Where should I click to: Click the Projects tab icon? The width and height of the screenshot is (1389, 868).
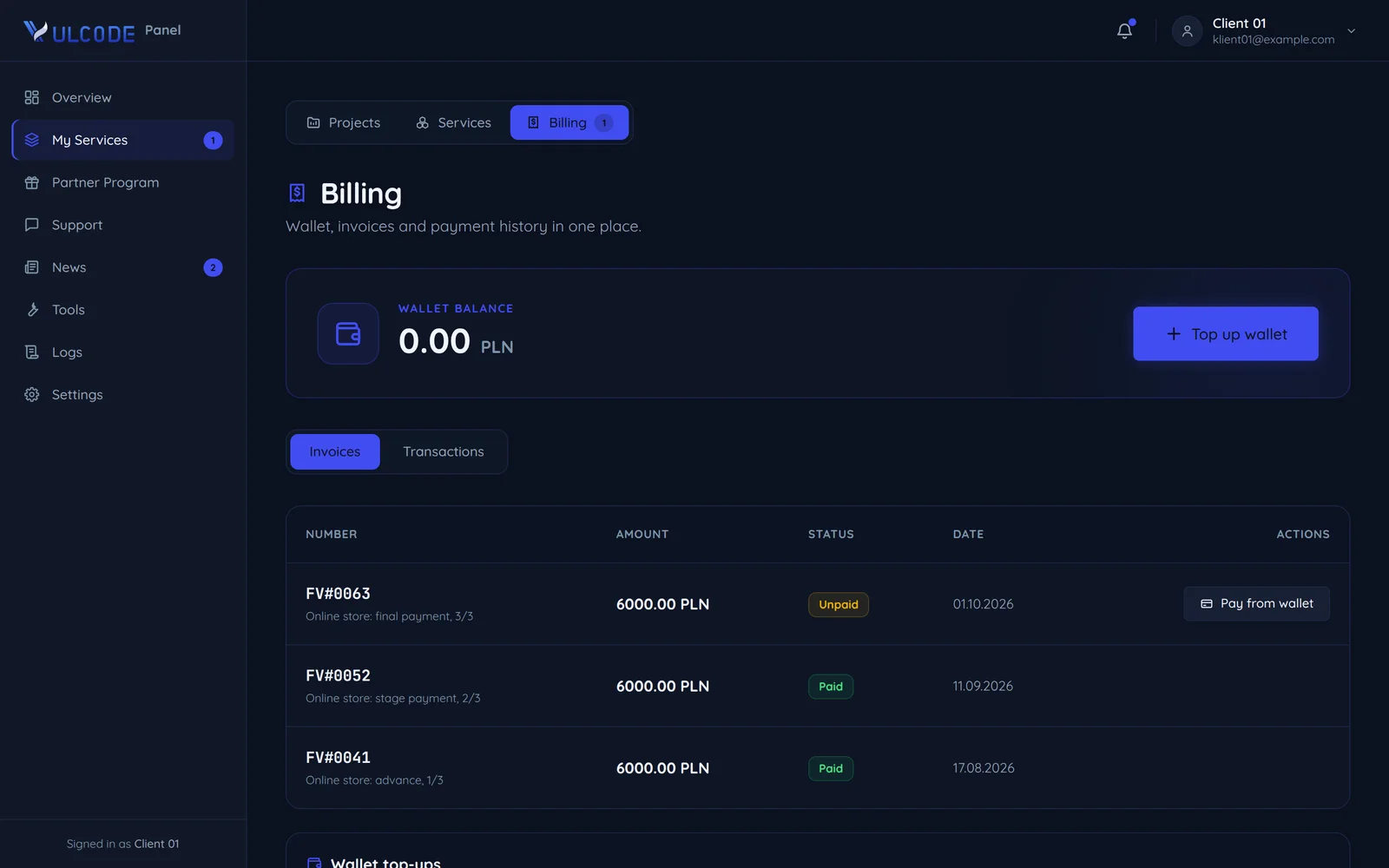coord(313,122)
